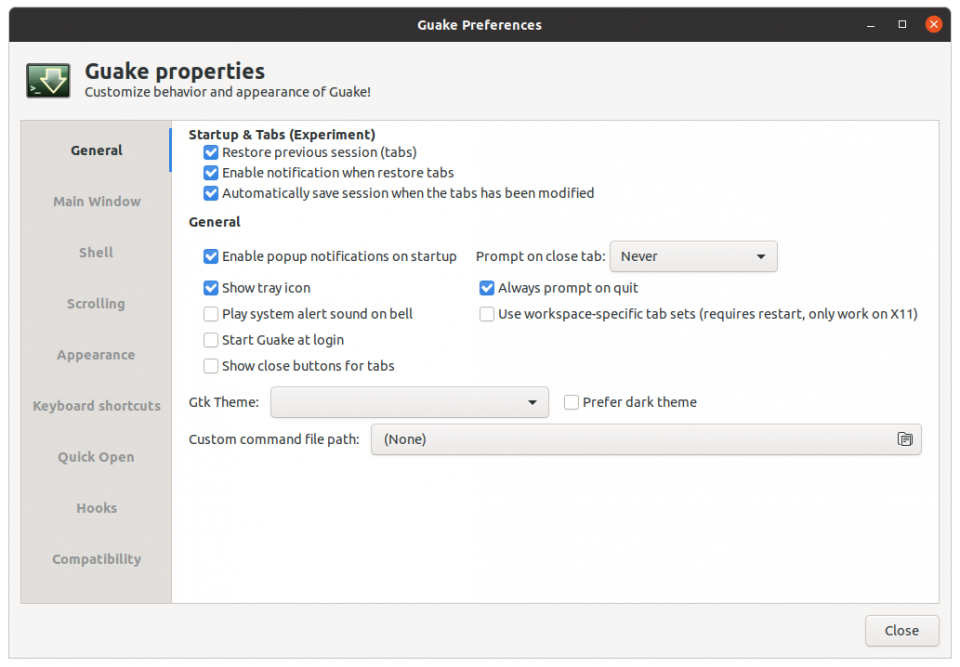Uncheck Always prompt on quit

pyautogui.click(x=487, y=288)
